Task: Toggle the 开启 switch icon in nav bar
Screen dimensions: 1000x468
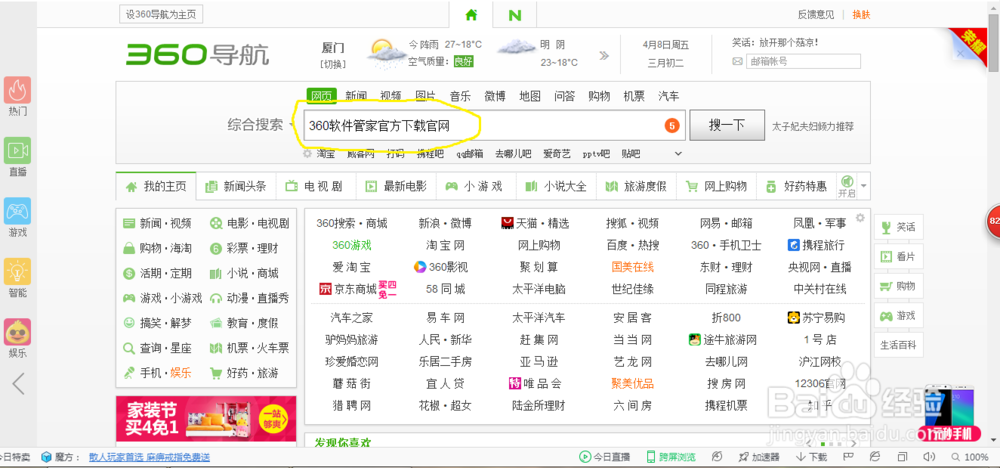Action: [x=847, y=186]
